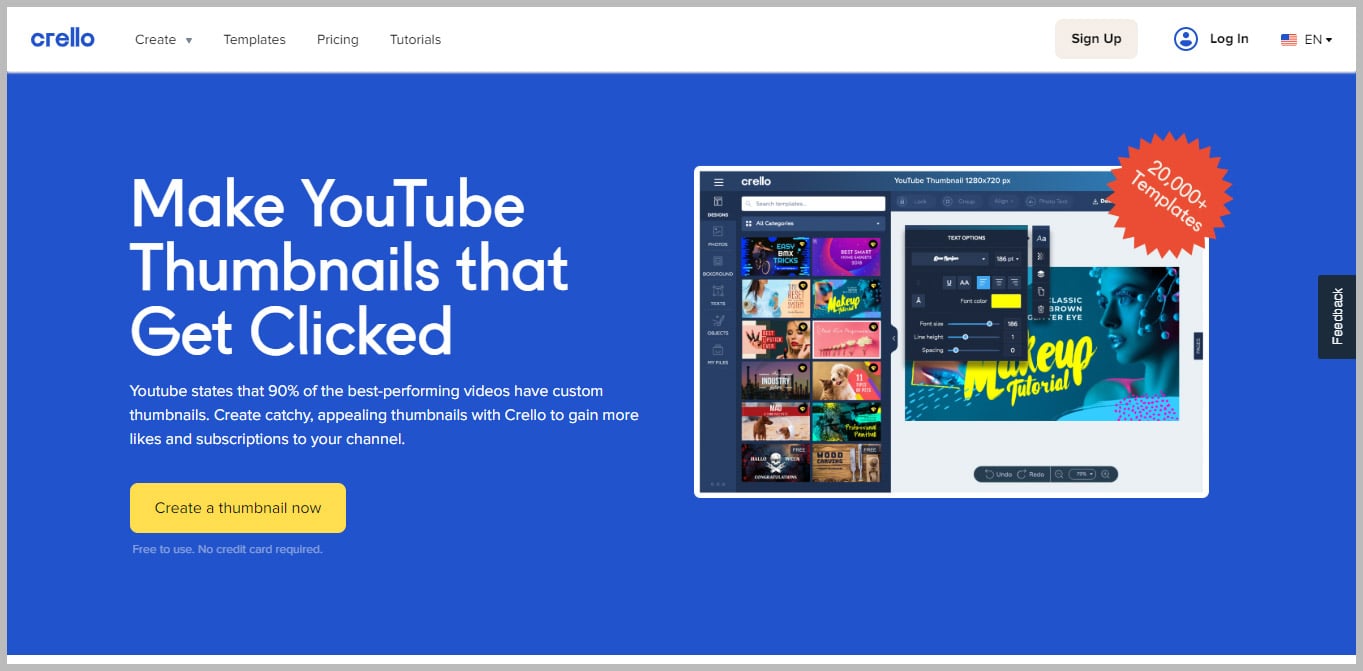Image resolution: width=1363 pixels, height=671 pixels.
Task: Click the yellow Font color swatch
Action: (1006, 301)
